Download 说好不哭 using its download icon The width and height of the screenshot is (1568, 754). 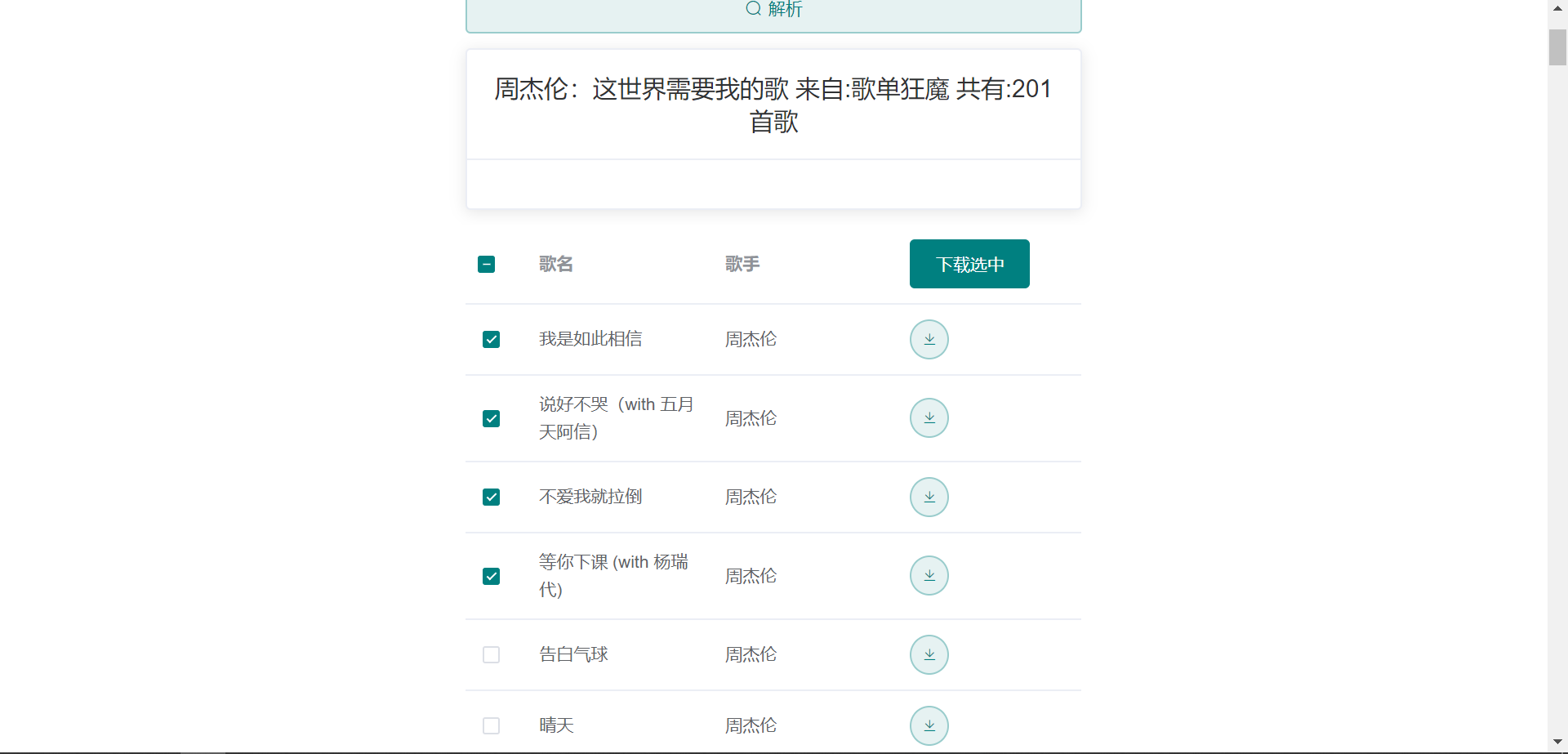tap(929, 418)
